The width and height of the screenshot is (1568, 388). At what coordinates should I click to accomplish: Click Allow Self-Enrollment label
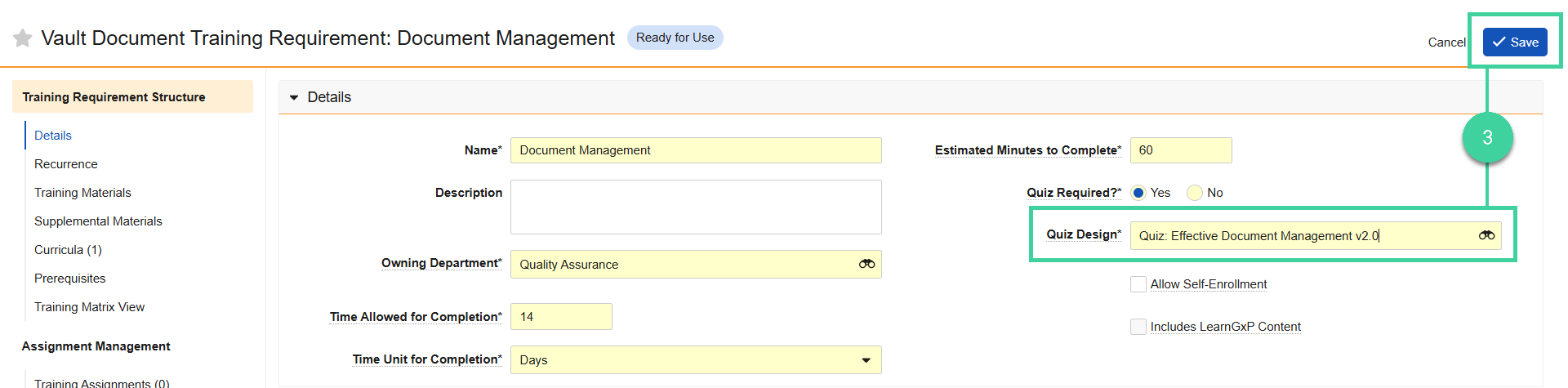(1209, 284)
